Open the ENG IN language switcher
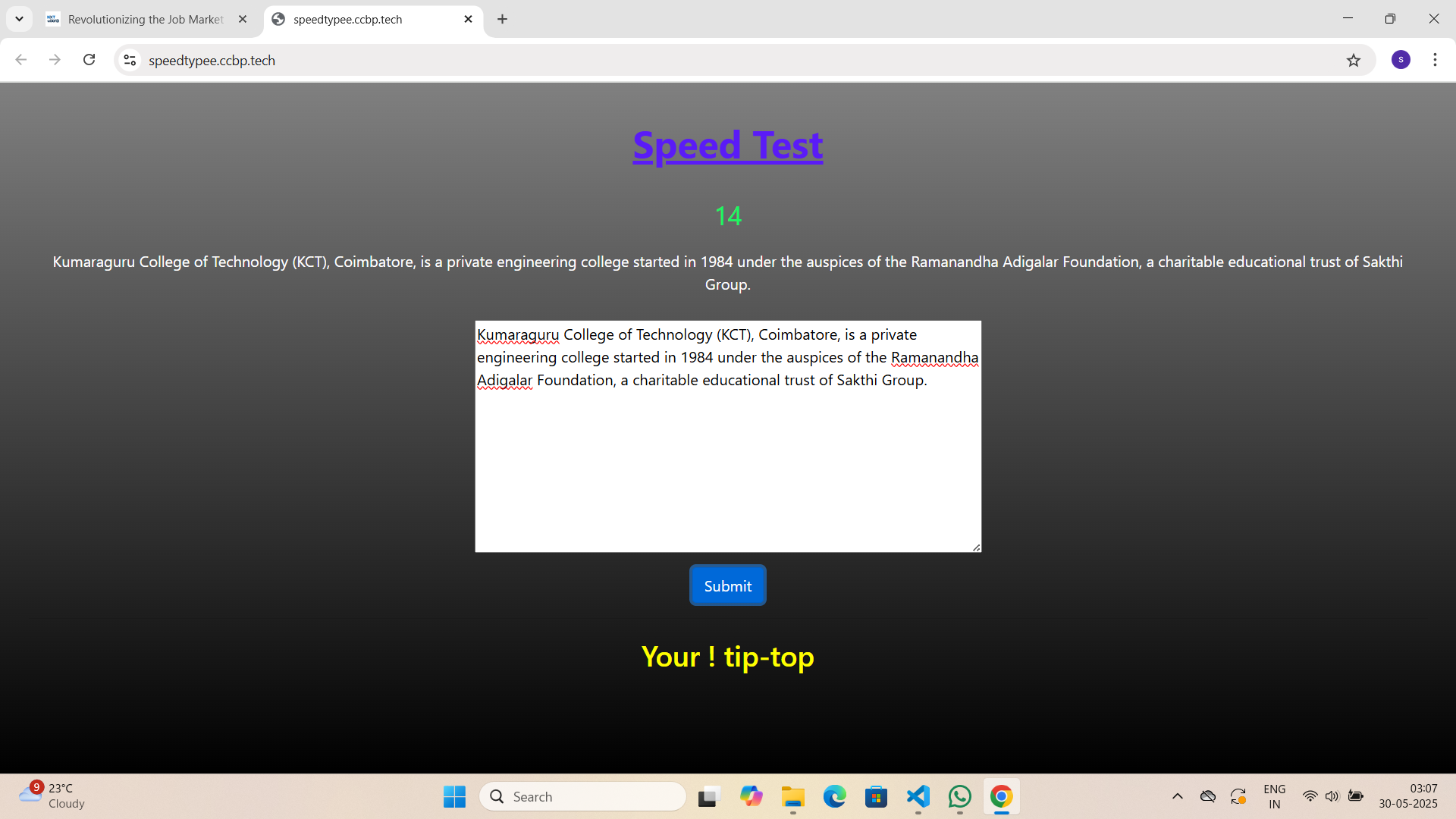 (x=1274, y=796)
